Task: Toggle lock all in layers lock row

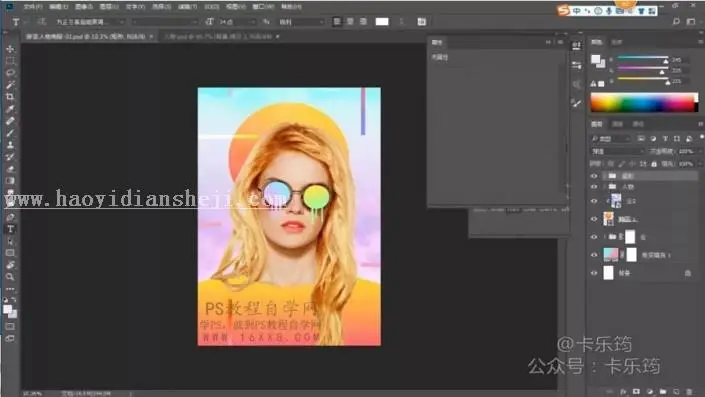Action: pyautogui.click(x=654, y=164)
